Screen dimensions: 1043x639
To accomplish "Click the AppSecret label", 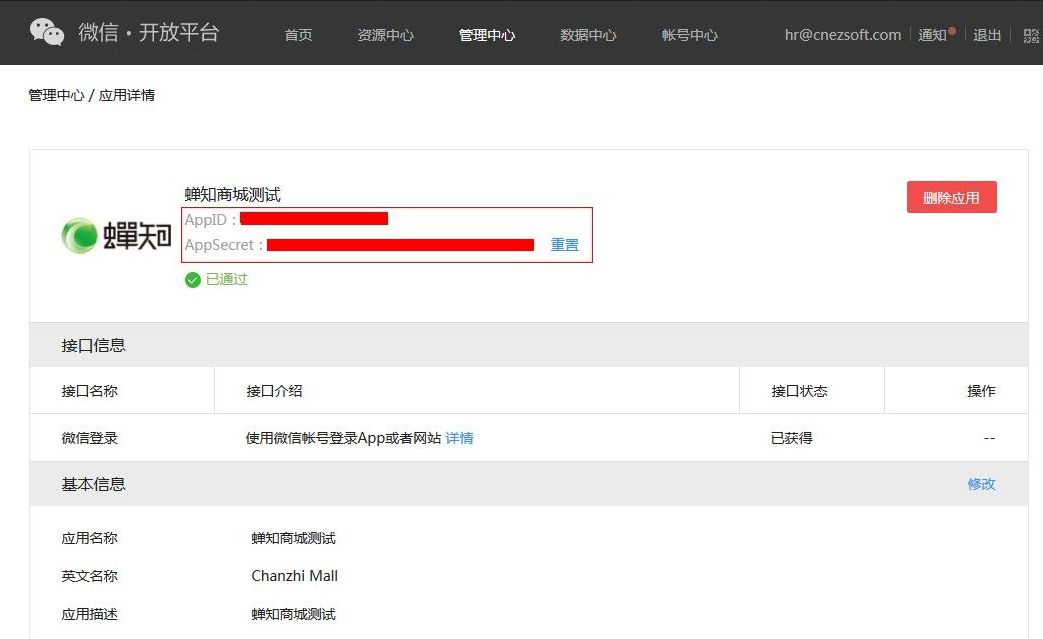I will (224, 245).
